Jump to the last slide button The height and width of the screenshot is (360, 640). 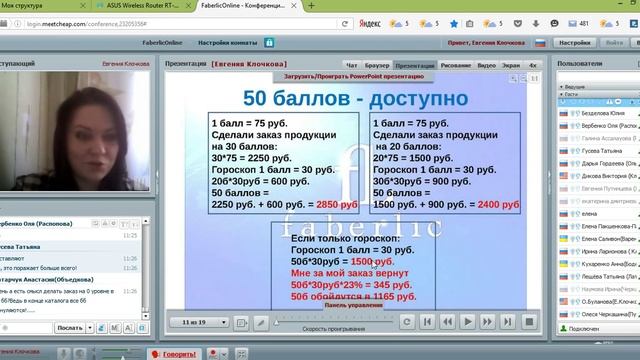[508, 322]
